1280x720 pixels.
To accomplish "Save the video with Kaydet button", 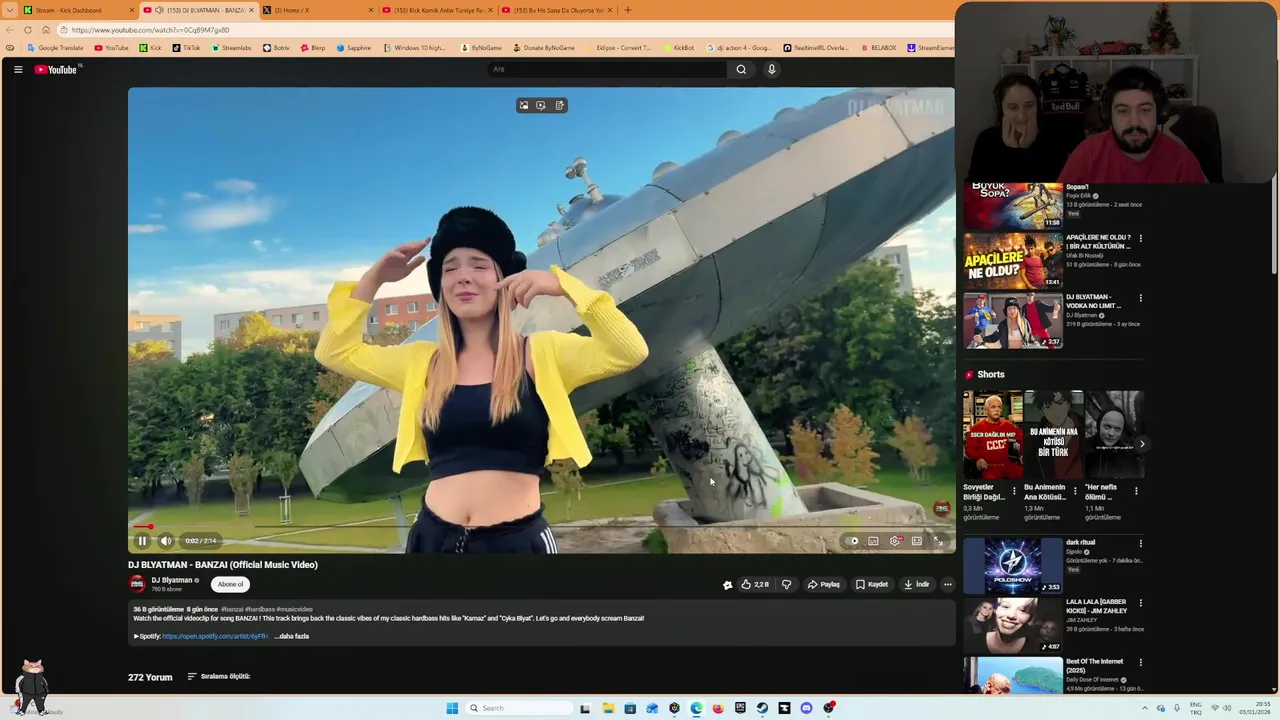I will click(872, 584).
